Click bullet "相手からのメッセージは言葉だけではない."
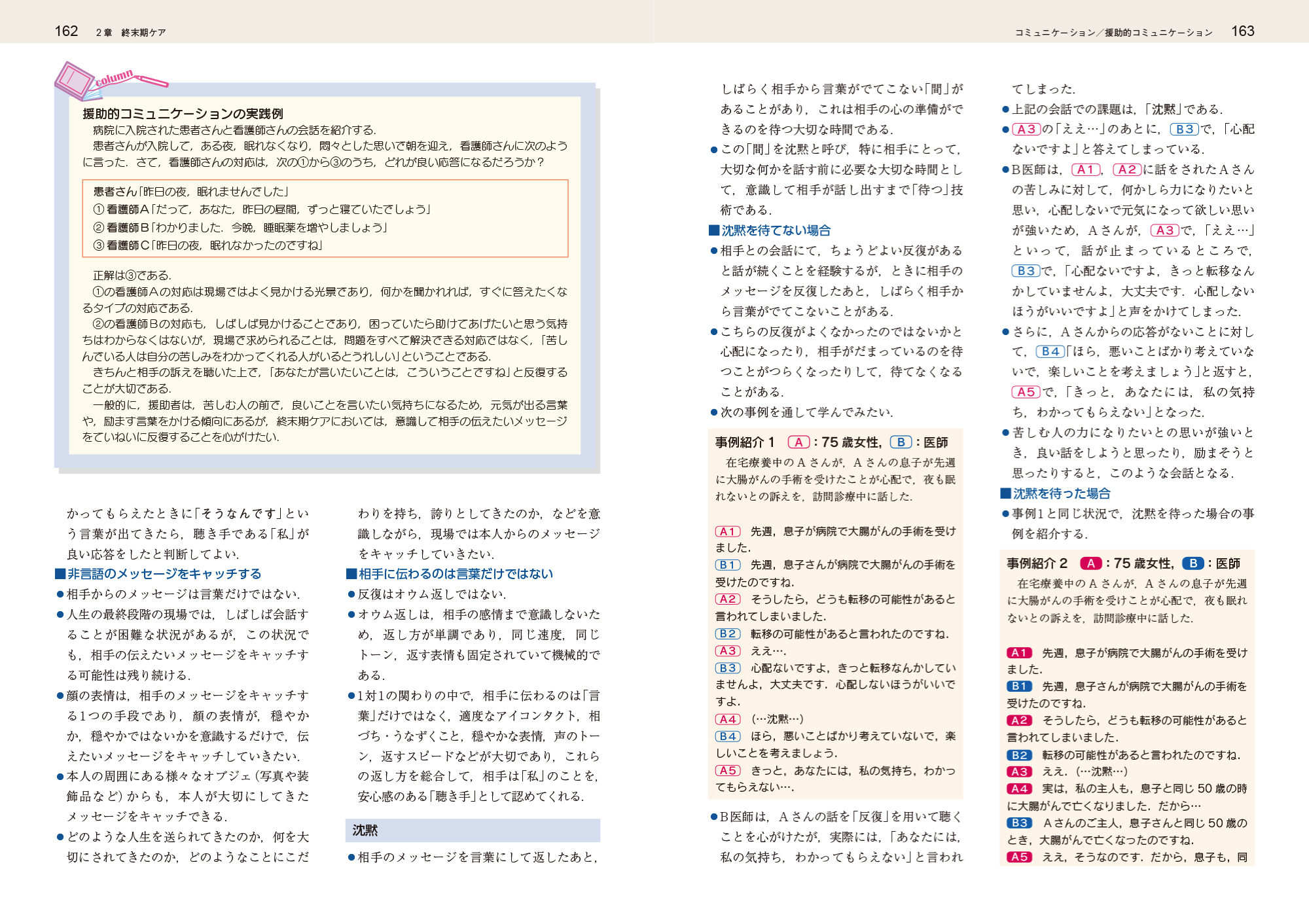The image size is (1309, 924). coord(178,594)
